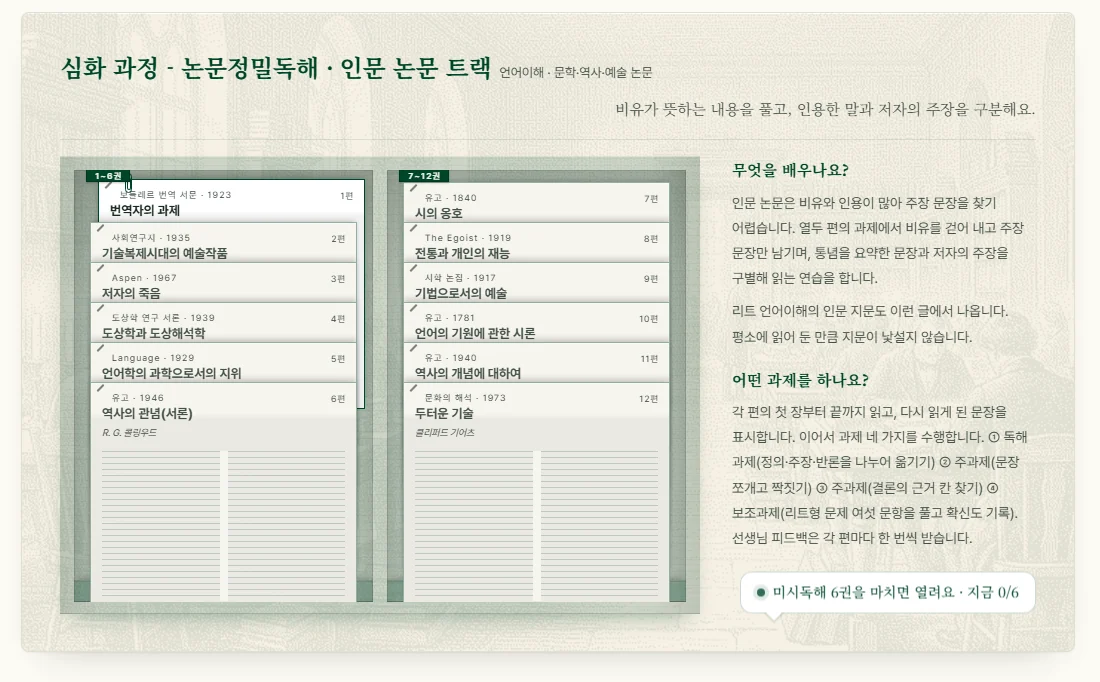Open the 번역자의 과제 title

(x=145, y=210)
